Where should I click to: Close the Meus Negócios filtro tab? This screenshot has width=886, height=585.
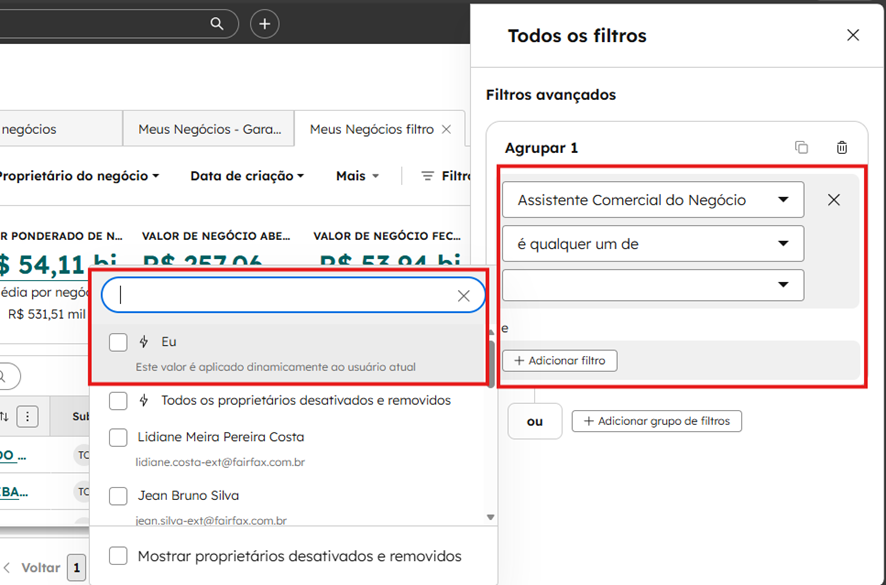446,129
